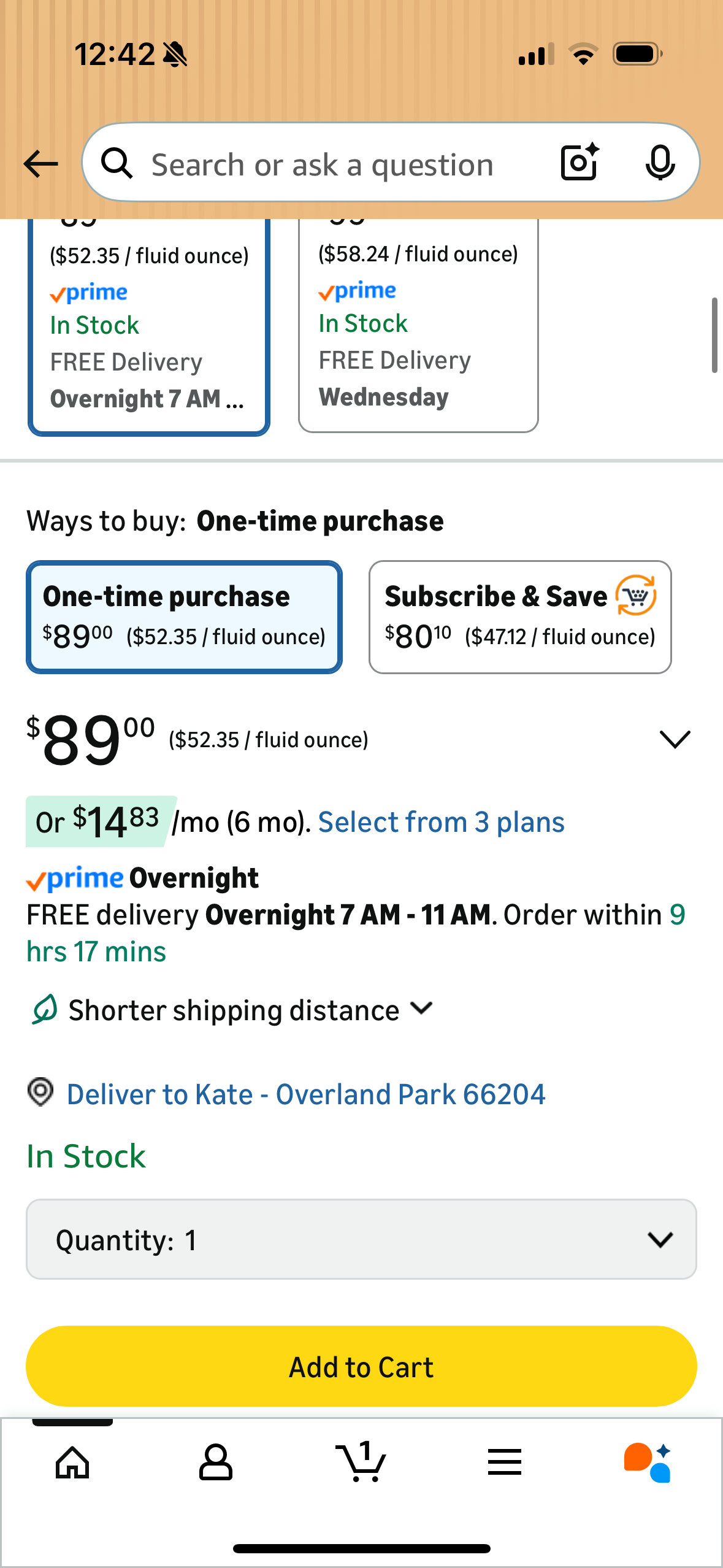Tap the back arrow icon
Viewport: 723px width, 1568px height.
pos(40,164)
